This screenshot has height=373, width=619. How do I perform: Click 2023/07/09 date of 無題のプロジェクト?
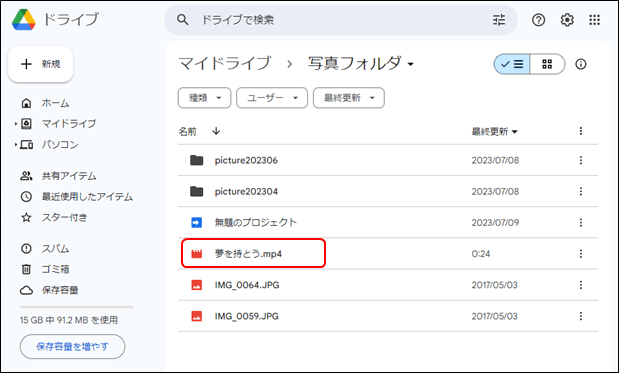tap(495, 223)
